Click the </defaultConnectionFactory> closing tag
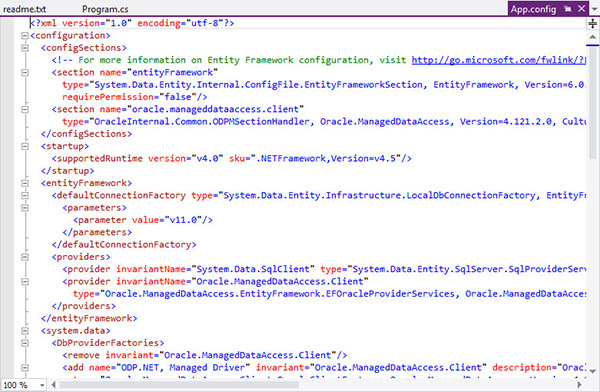This screenshot has height=392, width=600. 124,245
